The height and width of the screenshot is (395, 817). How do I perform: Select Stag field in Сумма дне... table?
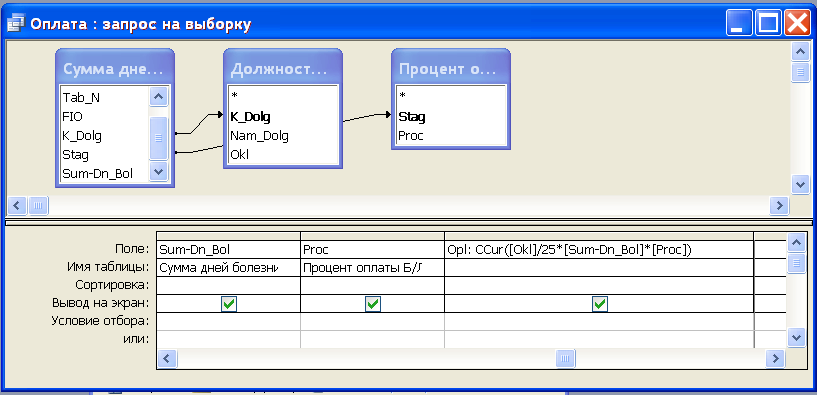click(x=76, y=155)
